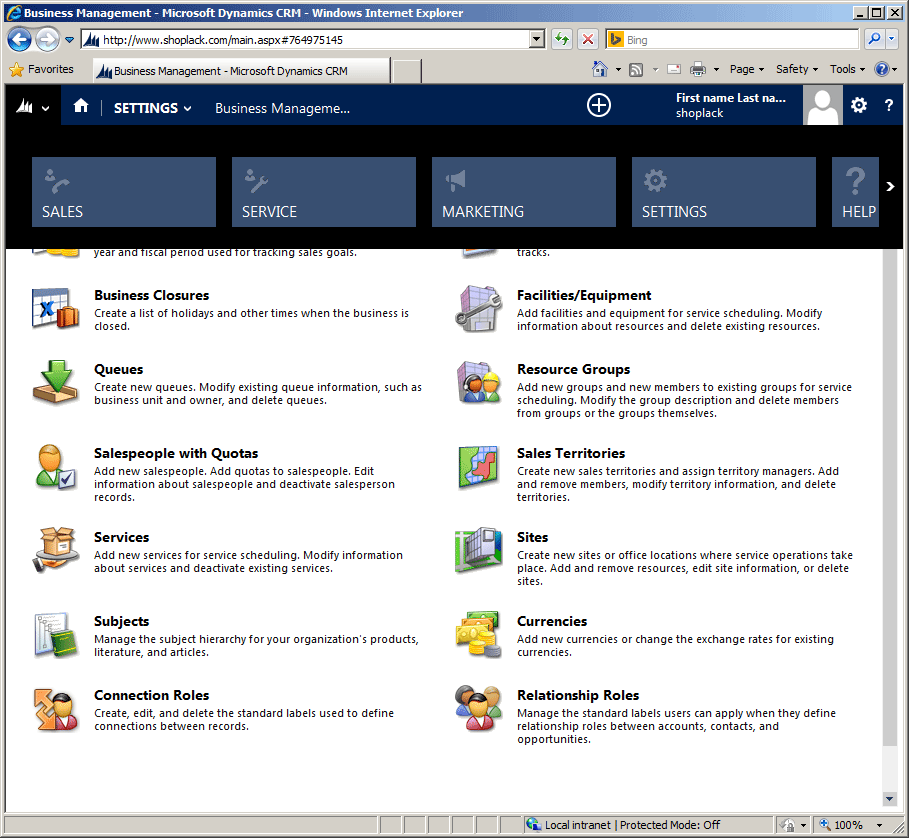The image size is (909, 838).
Task: Open the Queues inbox icon
Action: 55,382
